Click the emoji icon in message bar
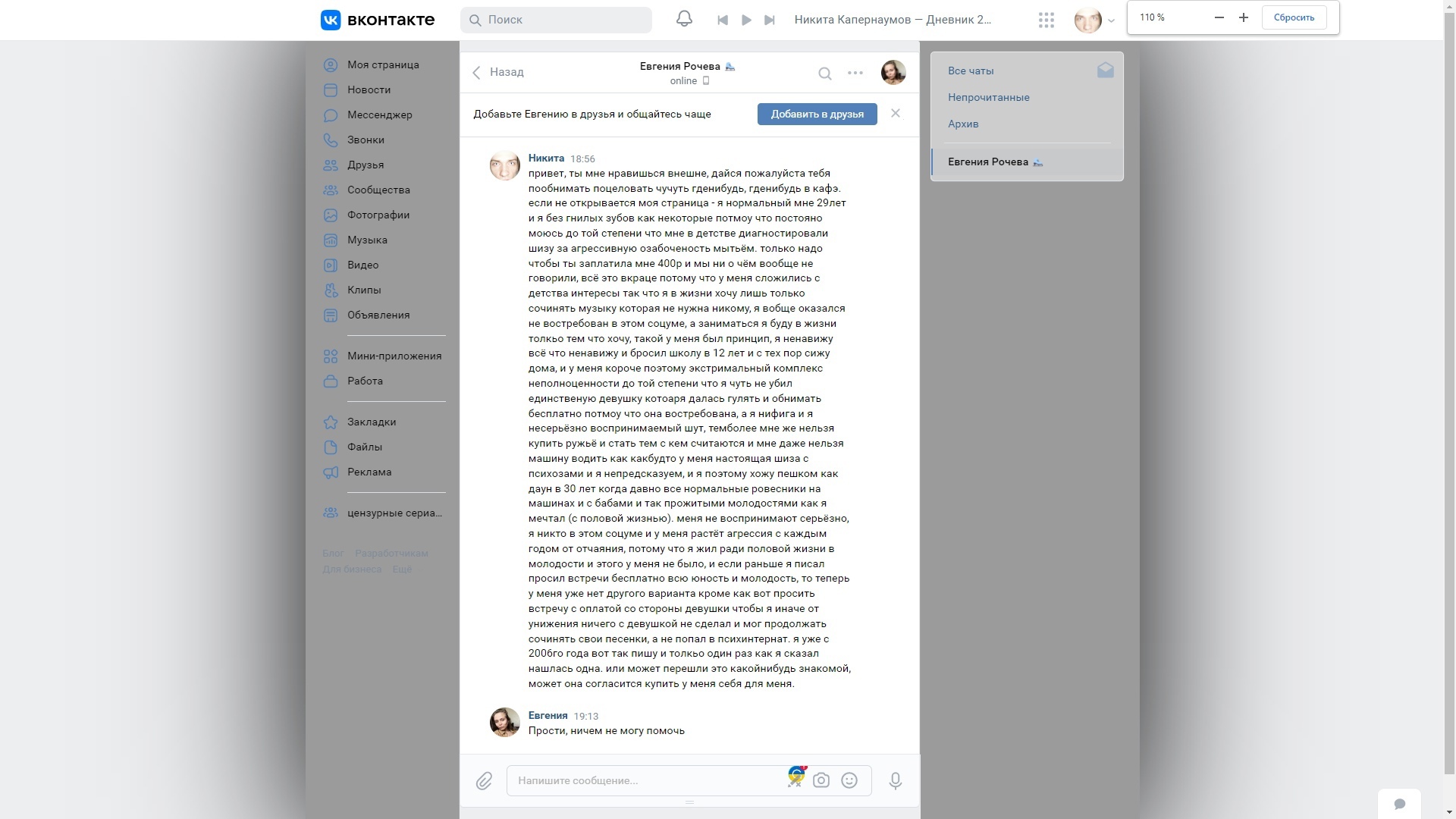The height and width of the screenshot is (819, 1456). 849,780
